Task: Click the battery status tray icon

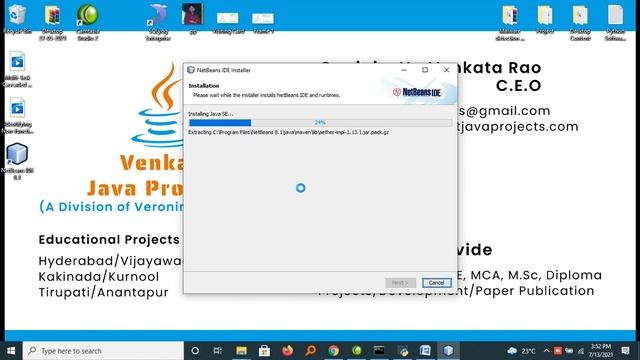Action: (x=569, y=351)
